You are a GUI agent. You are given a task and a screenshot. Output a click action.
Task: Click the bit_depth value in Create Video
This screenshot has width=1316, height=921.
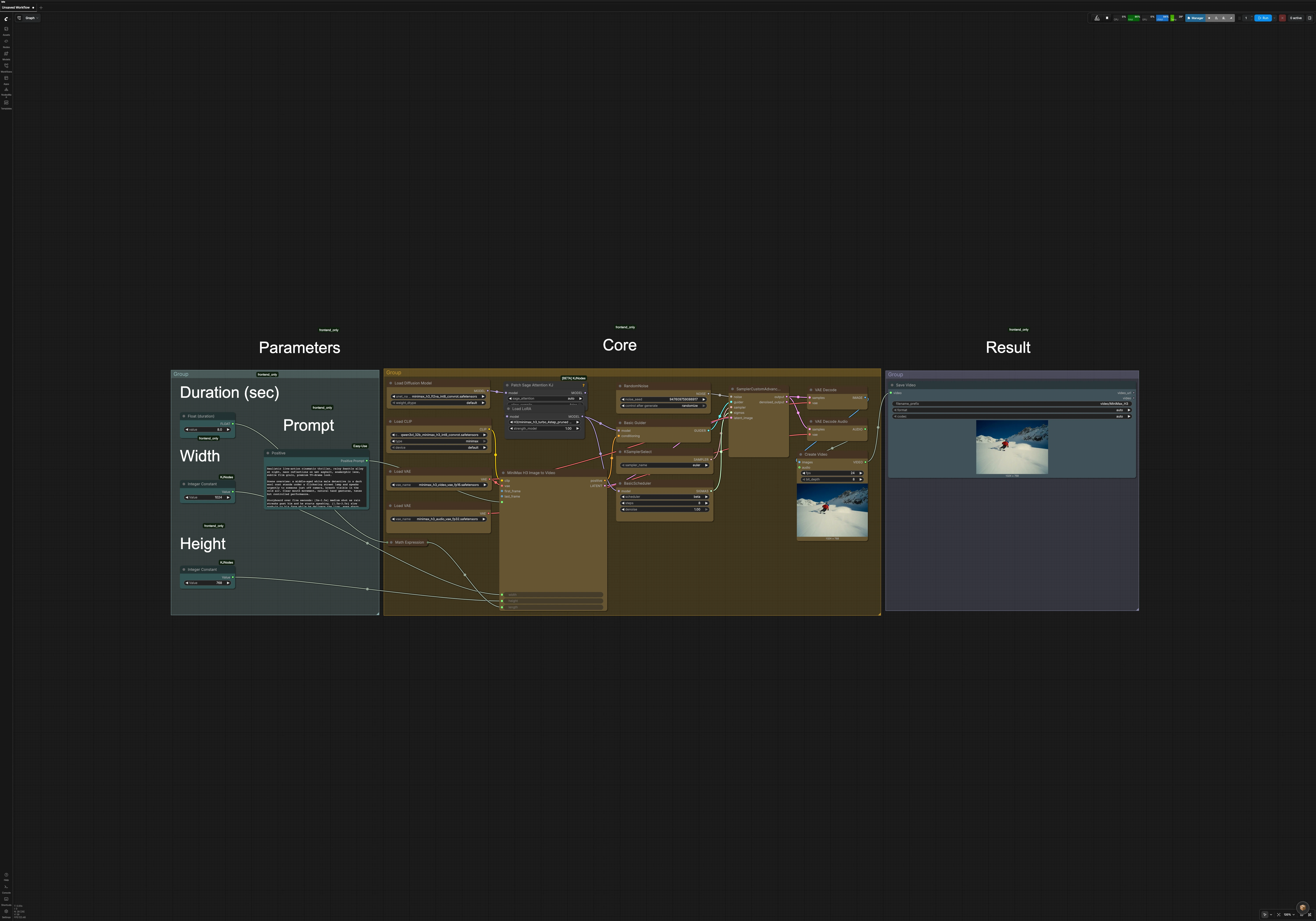click(x=832, y=480)
